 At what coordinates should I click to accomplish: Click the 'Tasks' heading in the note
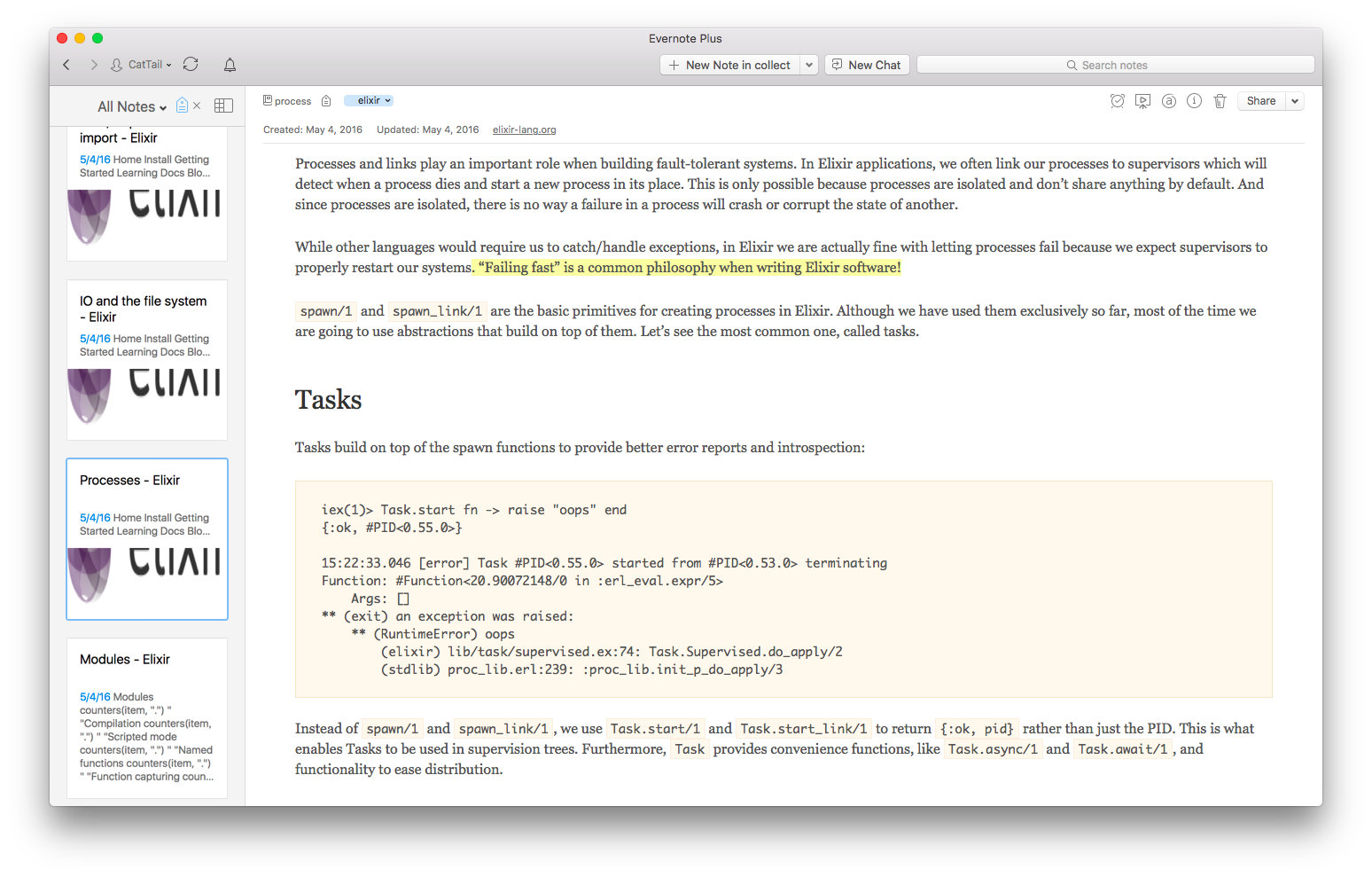pos(329,400)
